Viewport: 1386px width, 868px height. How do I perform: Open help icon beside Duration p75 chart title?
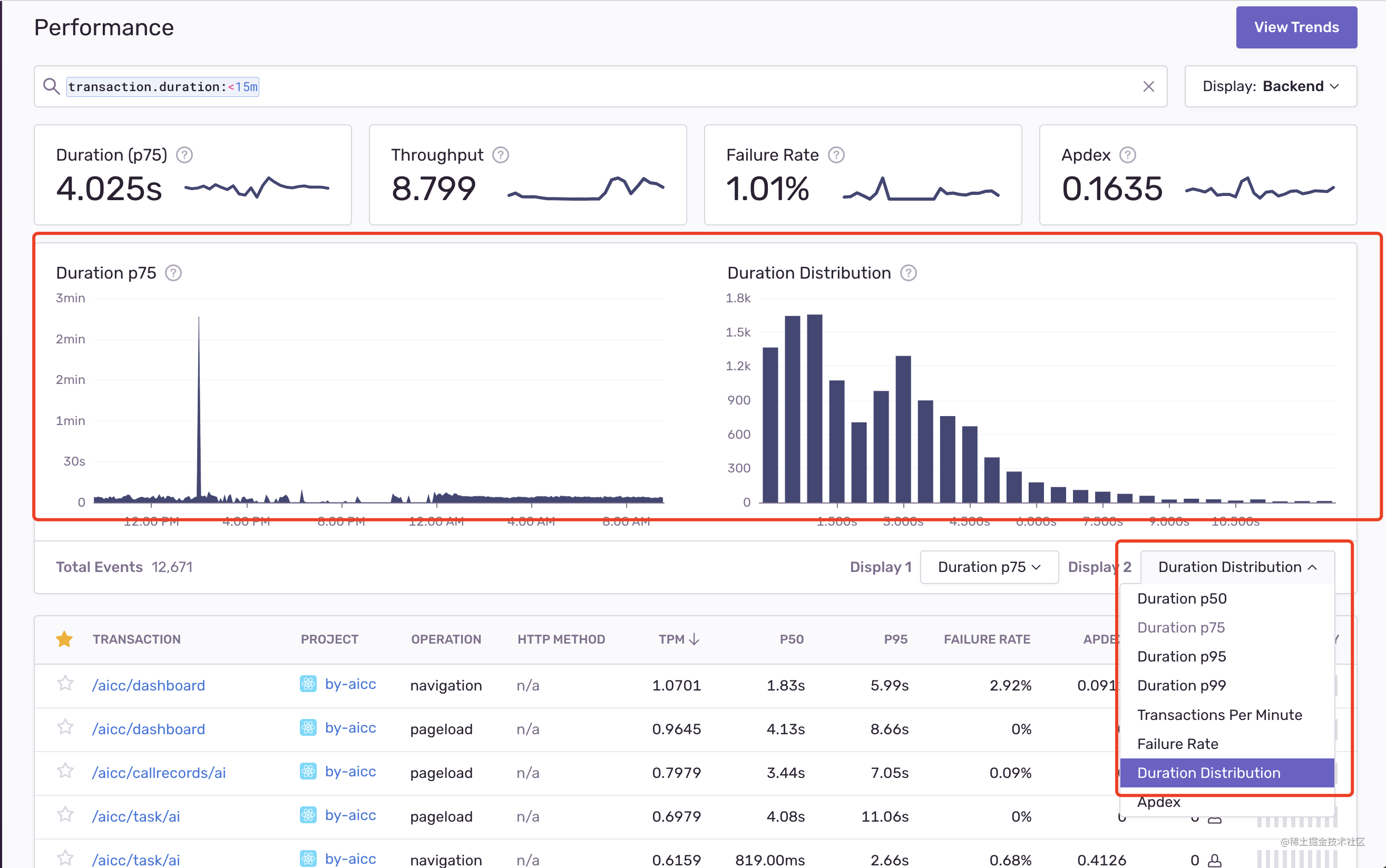pos(173,273)
